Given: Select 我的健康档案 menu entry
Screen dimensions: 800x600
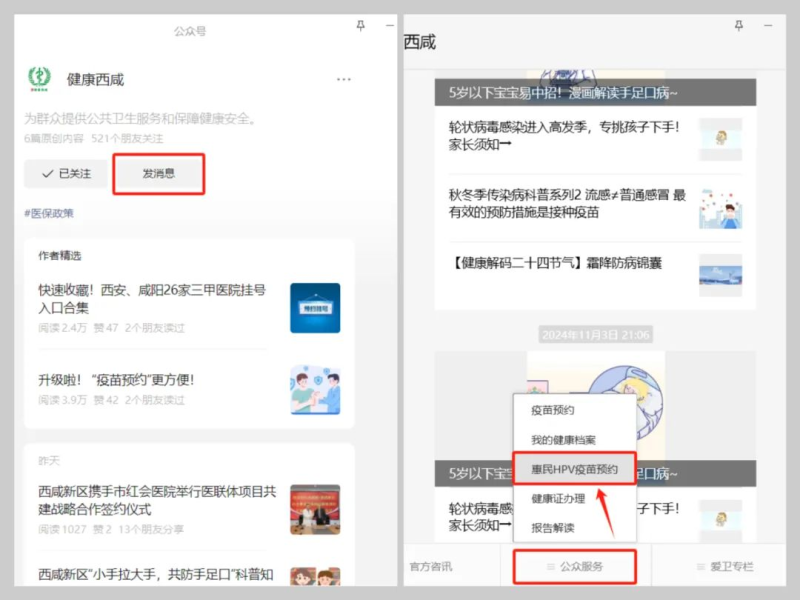Looking at the screenshot, I should click(x=563, y=440).
